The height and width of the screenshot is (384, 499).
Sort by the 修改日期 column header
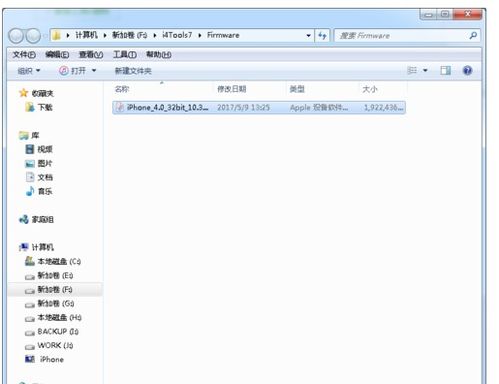pyautogui.click(x=232, y=89)
